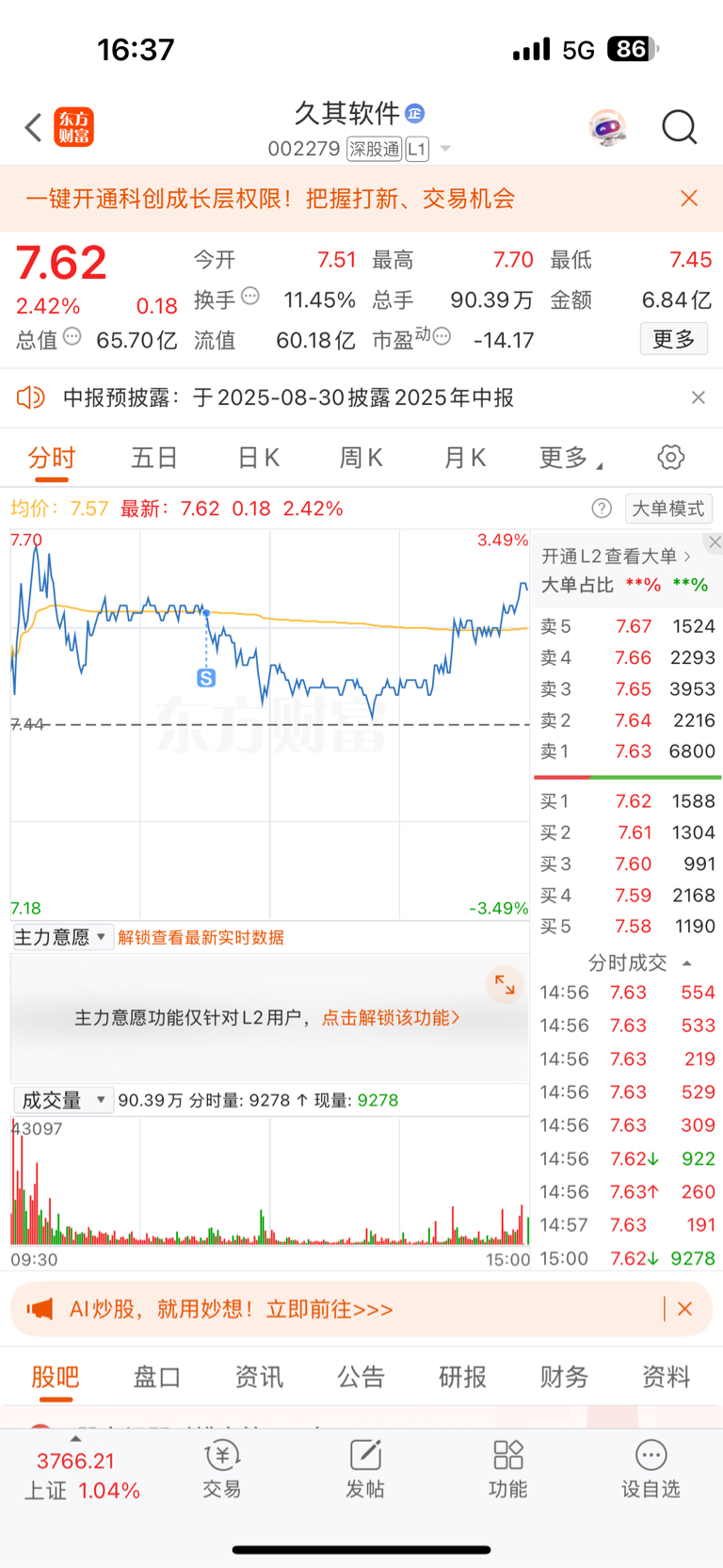Select 卖1 order at 7.63

tap(627, 752)
